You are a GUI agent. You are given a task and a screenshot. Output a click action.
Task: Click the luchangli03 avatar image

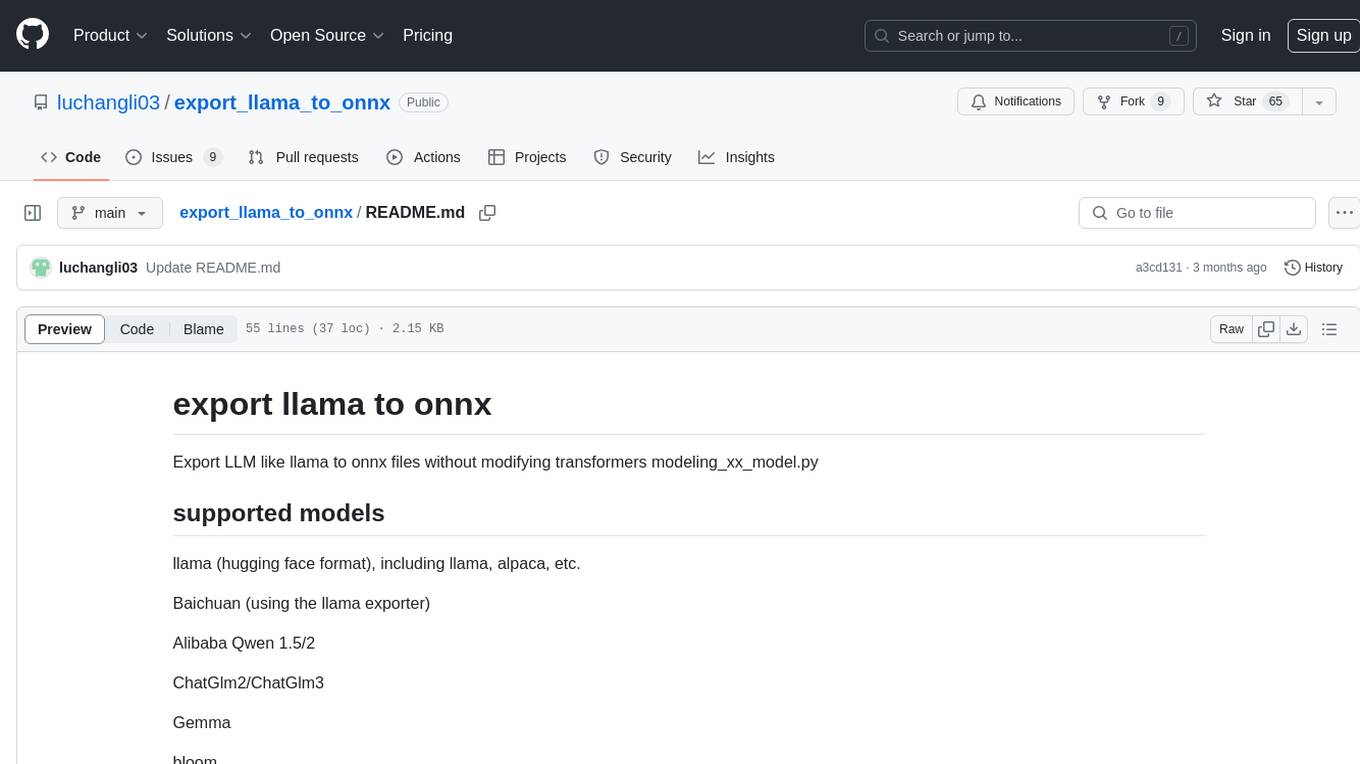point(41,268)
